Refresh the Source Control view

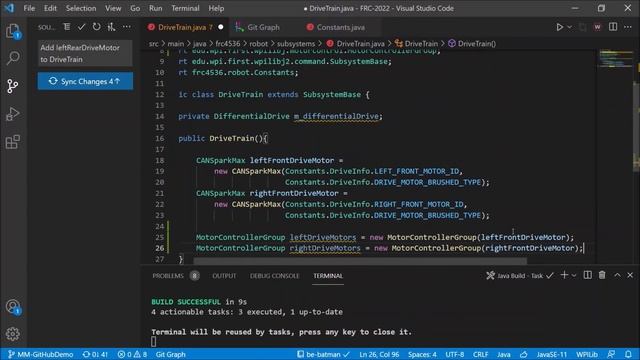point(96,27)
